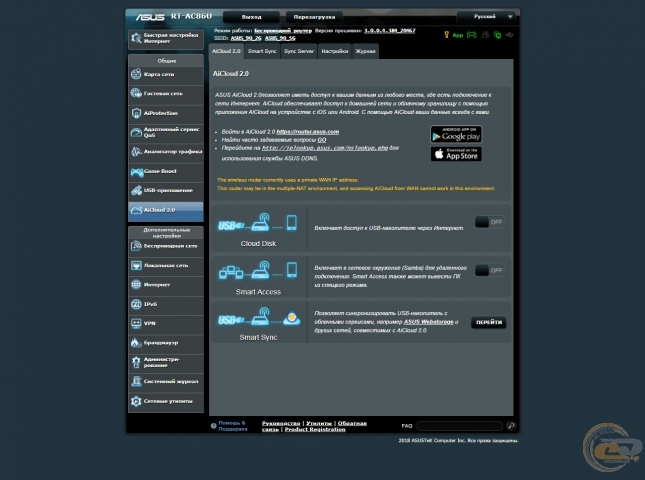The height and width of the screenshot is (480, 645).
Task: Open Administration (Администрирование) page
Action: [165, 362]
